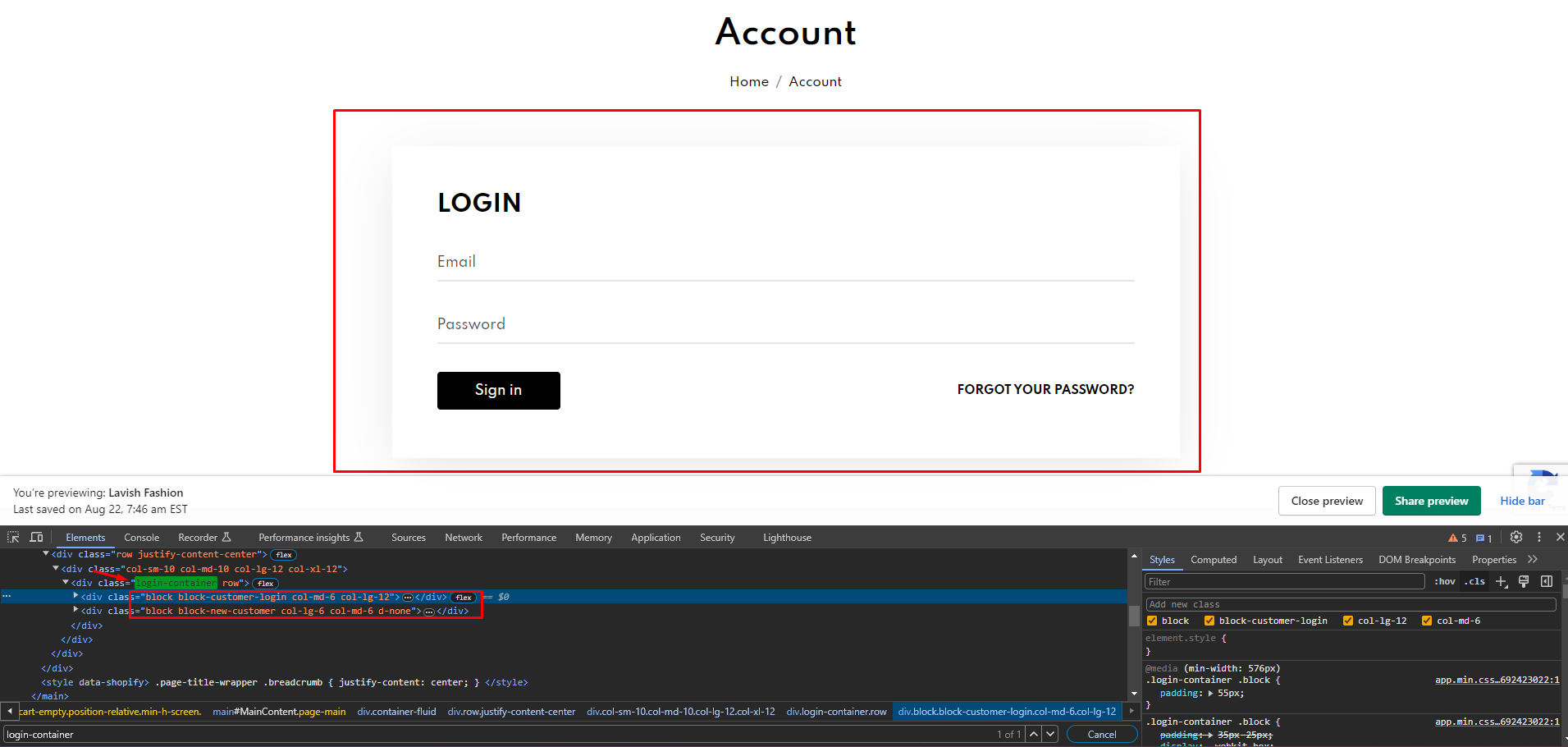Uncheck the 'block-customer-login' class checkbox
1568x747 pixels.
click(x=1209, y=621)
